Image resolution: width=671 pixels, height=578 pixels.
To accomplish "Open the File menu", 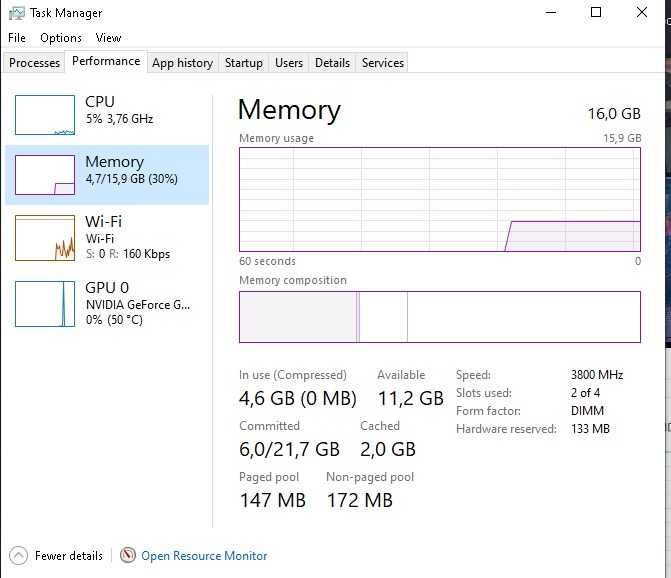I will (x=17, y=38).
